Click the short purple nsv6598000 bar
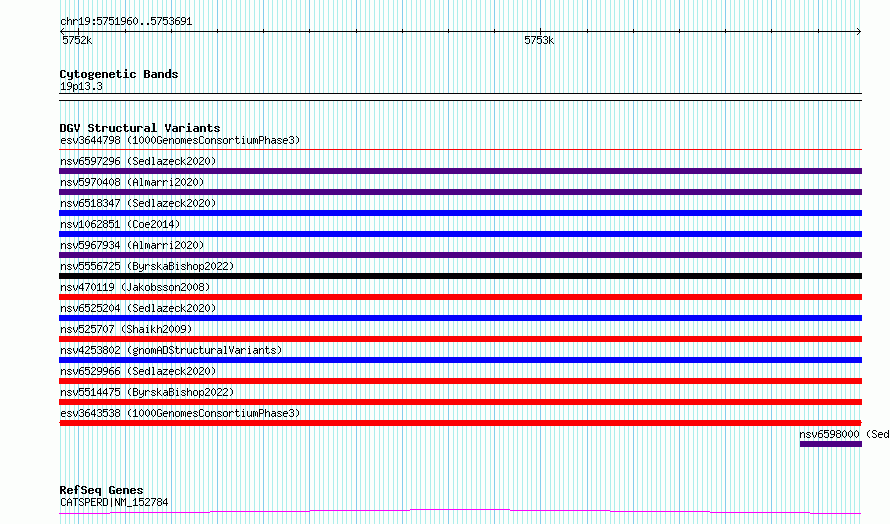This screenshot has width=890, height=524. (831, 444)
